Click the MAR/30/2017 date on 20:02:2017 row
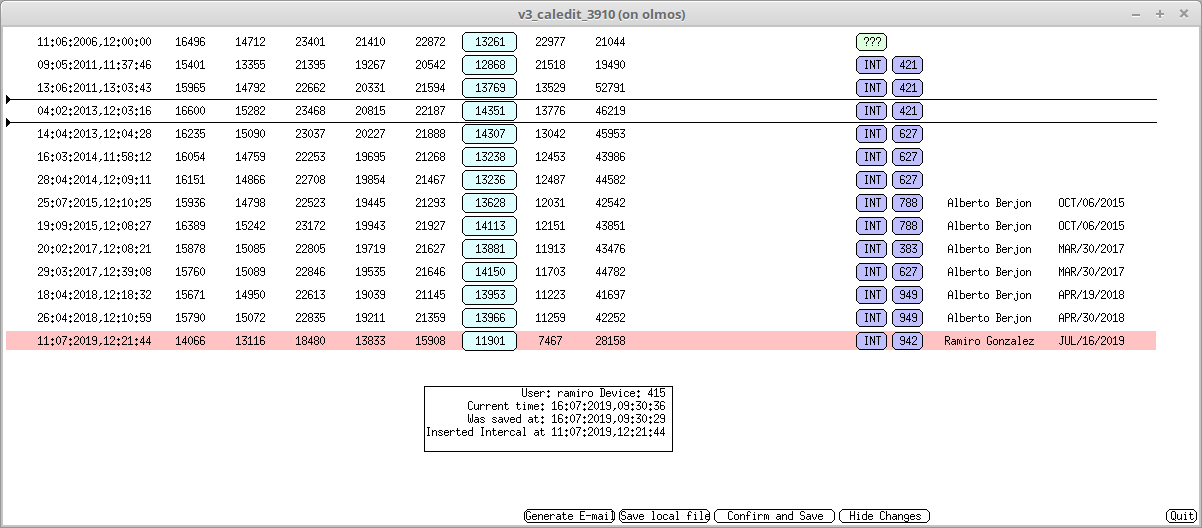Viewport: 1202px width, 528px height. pyautogui.click(x=1091, y=249)
